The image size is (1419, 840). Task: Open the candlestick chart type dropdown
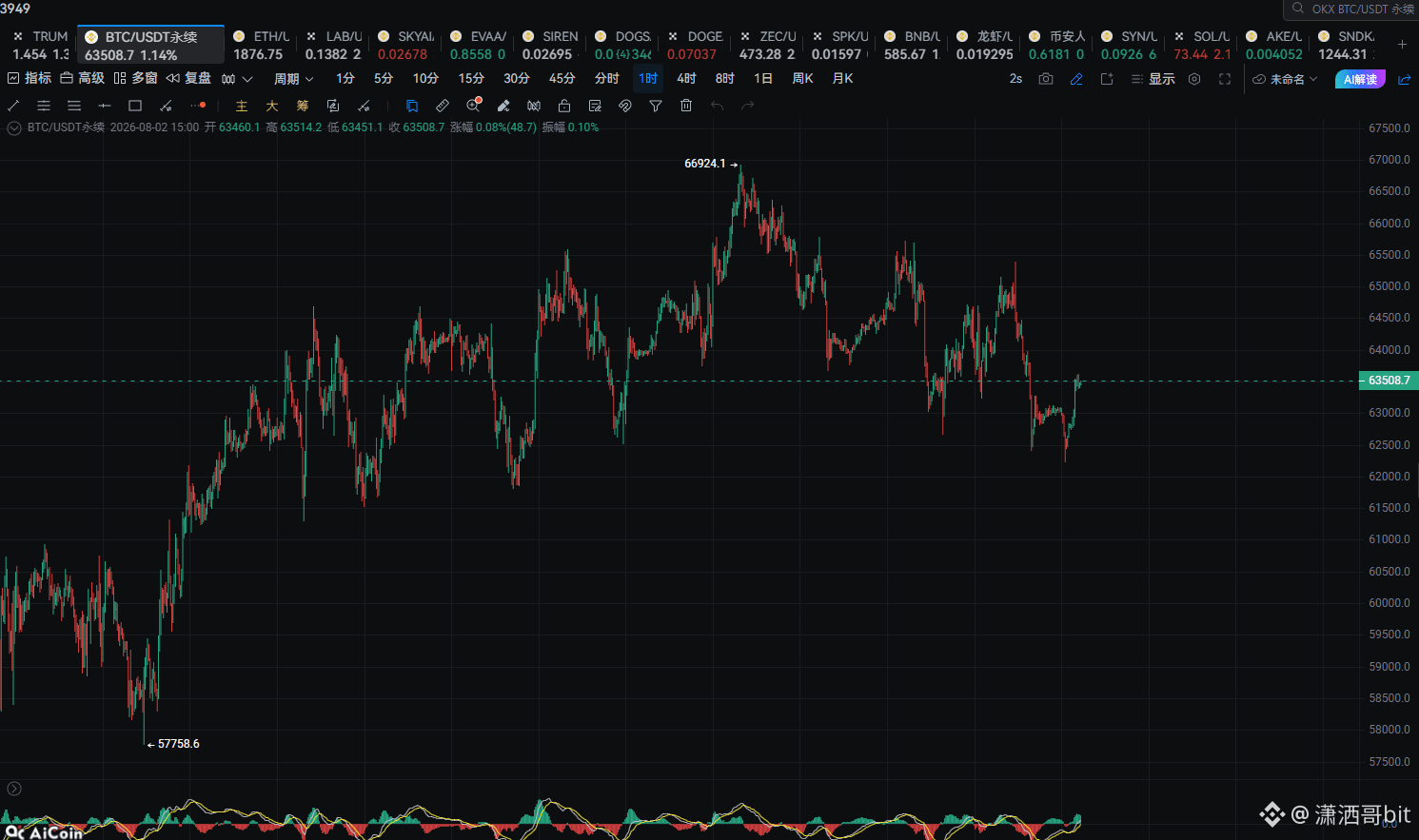pos(237,79)
